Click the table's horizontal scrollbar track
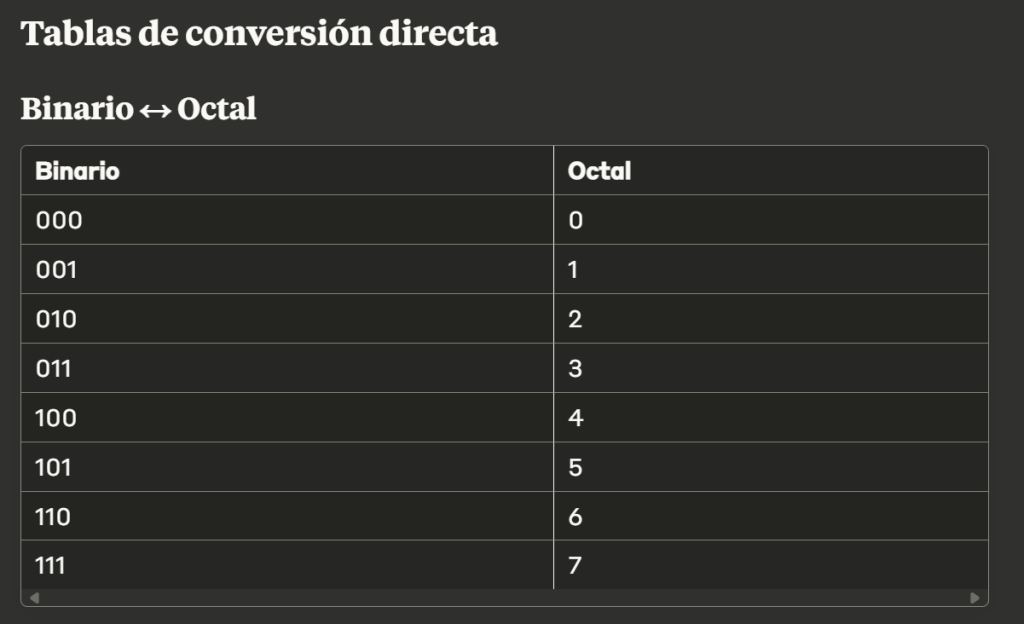1024x624 pixels. pos(505,598)
